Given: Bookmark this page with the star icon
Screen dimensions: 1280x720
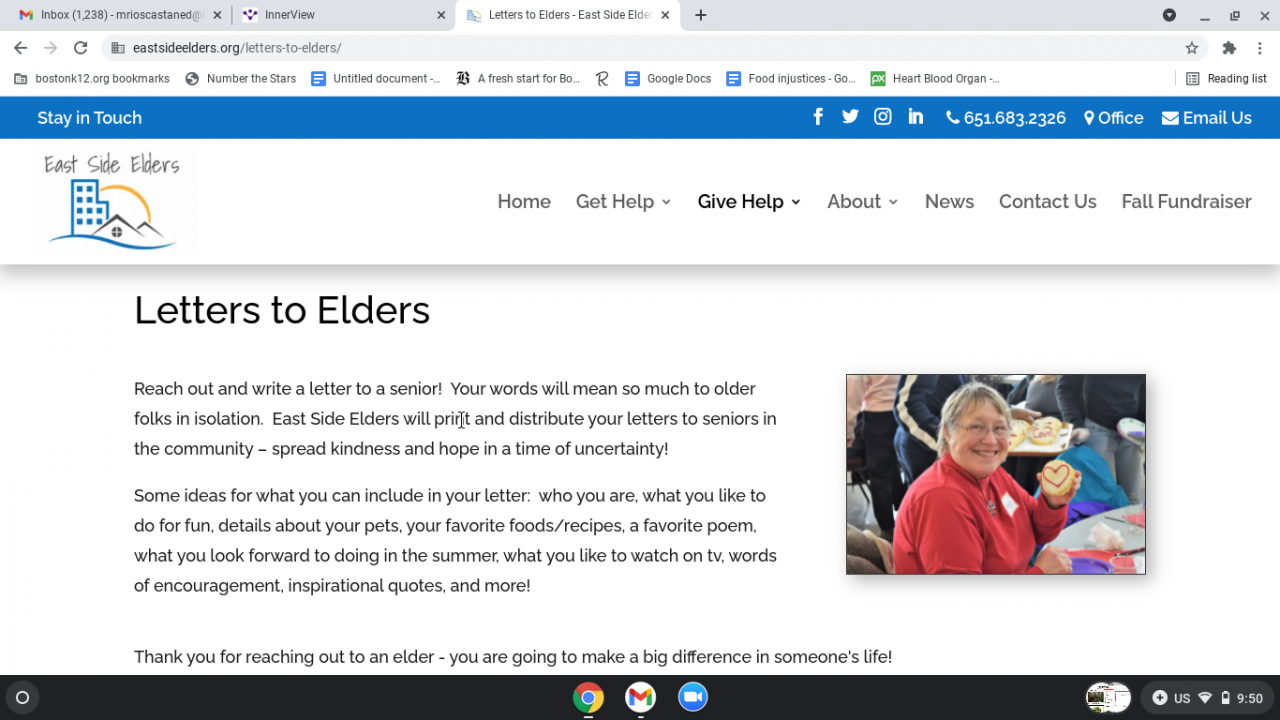Looking at the screenshot, I should pos(1192,48).
